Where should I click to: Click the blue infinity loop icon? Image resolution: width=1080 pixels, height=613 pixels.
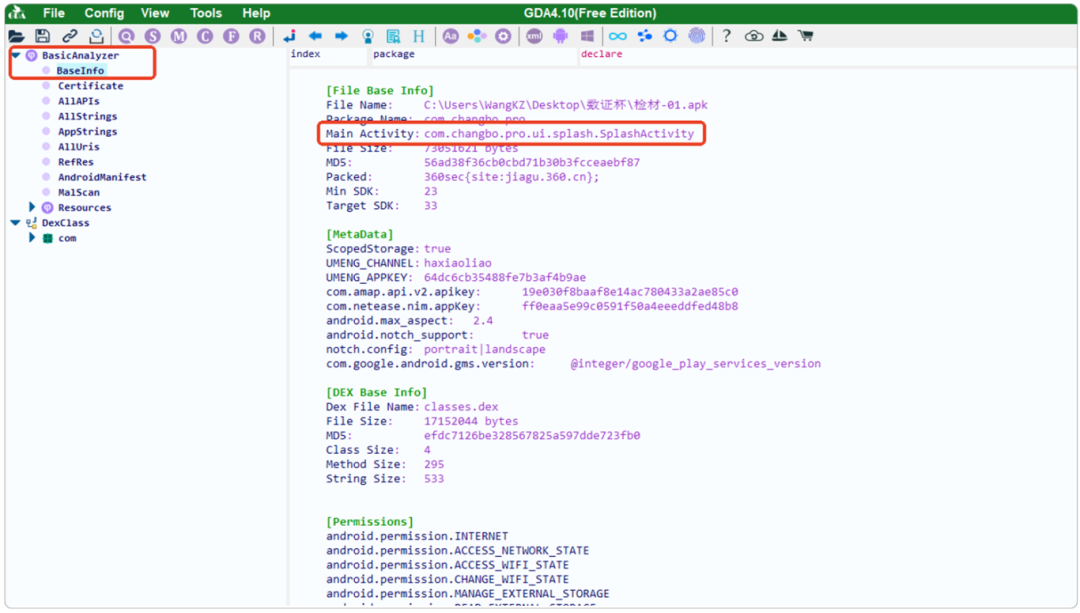(x=618, y=36)
